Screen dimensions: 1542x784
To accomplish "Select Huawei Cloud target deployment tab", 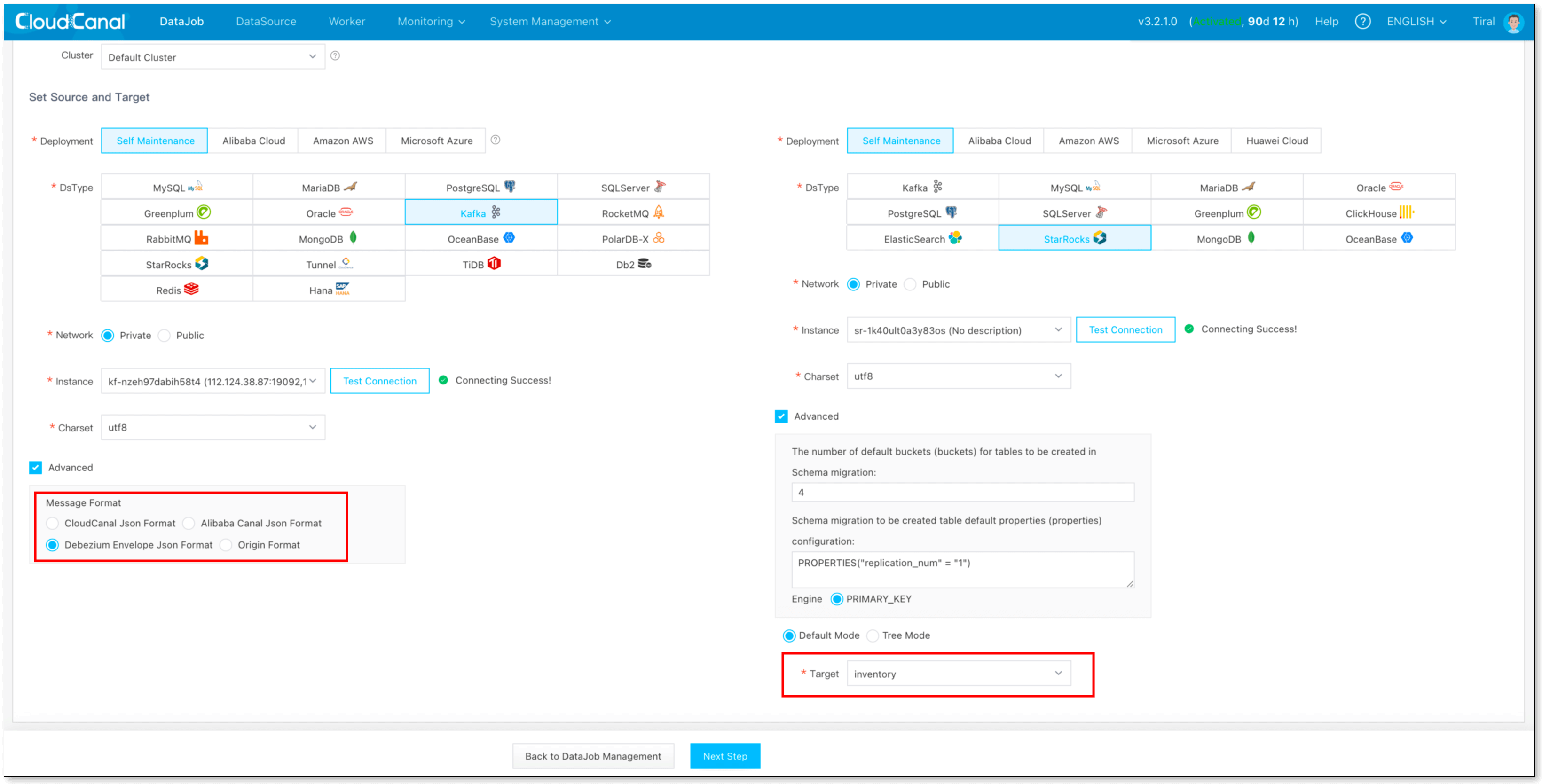I will (1276, 141).
